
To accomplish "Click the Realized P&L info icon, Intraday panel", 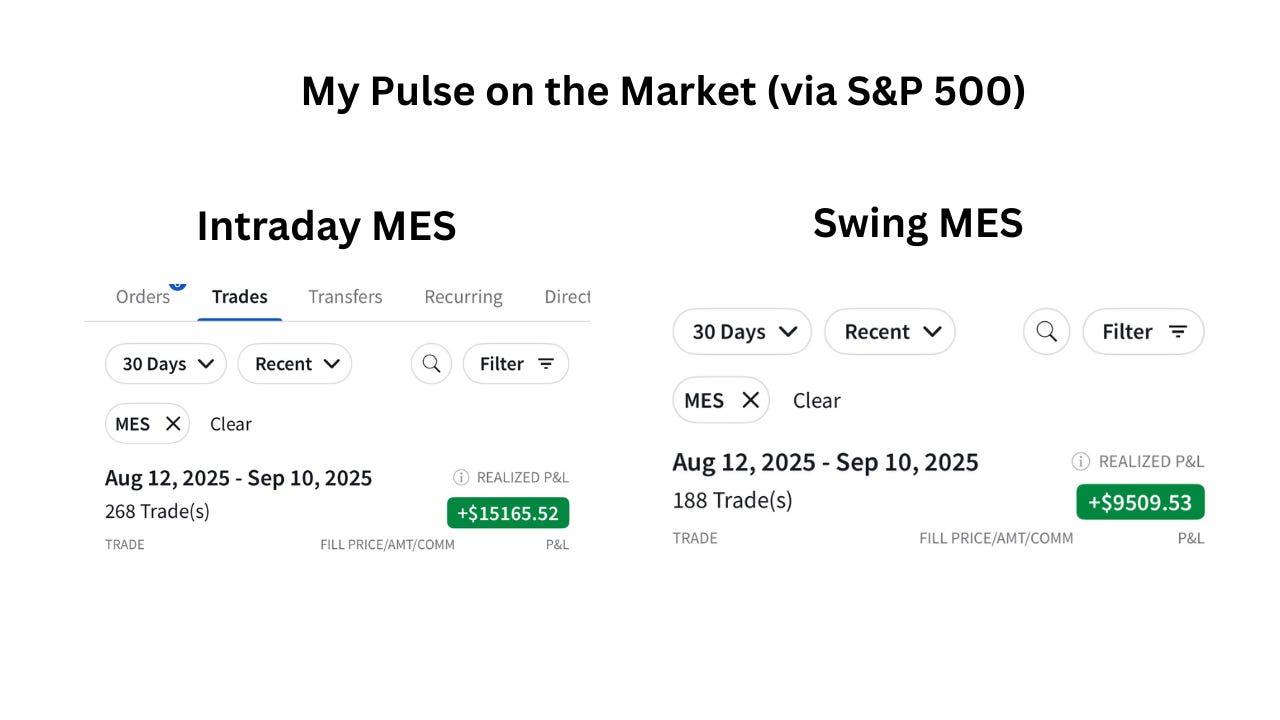I will coord(461,478).
